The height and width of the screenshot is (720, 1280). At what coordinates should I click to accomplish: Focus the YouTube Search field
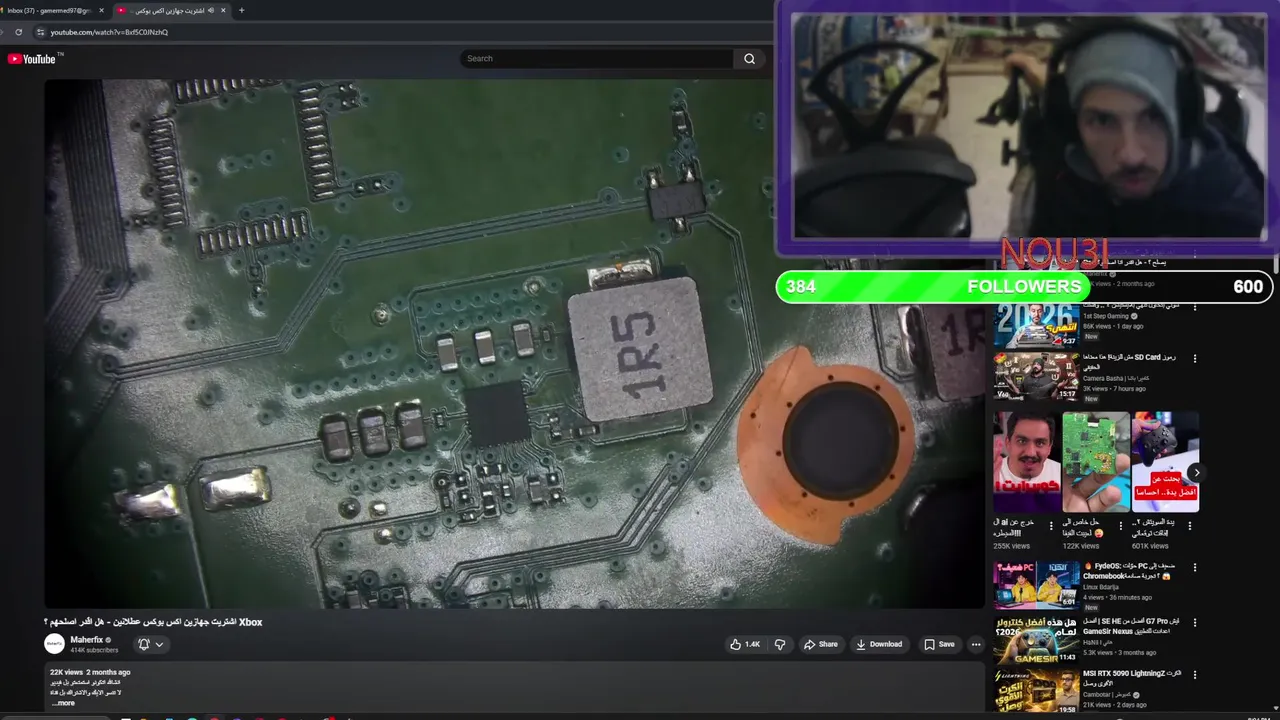597,59
